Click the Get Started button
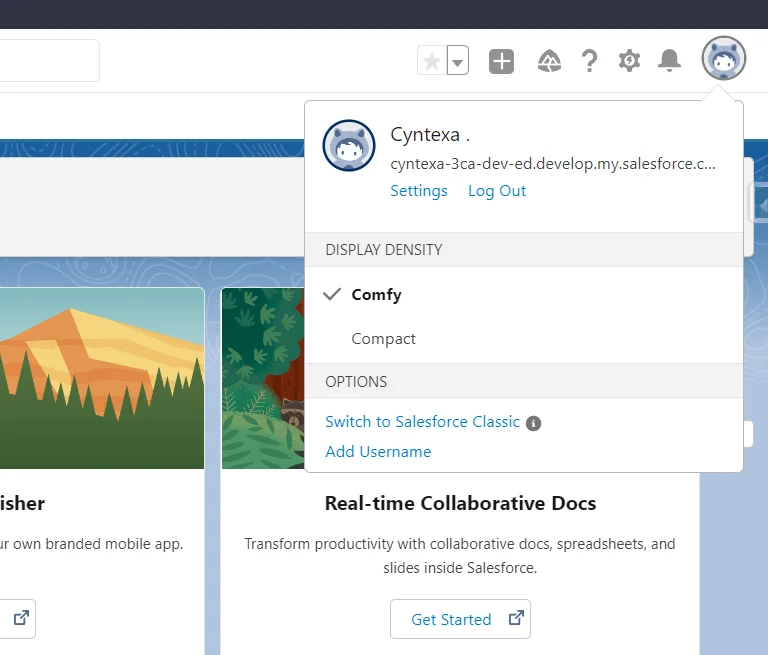 pyautogui.click(x=460, y=619)
